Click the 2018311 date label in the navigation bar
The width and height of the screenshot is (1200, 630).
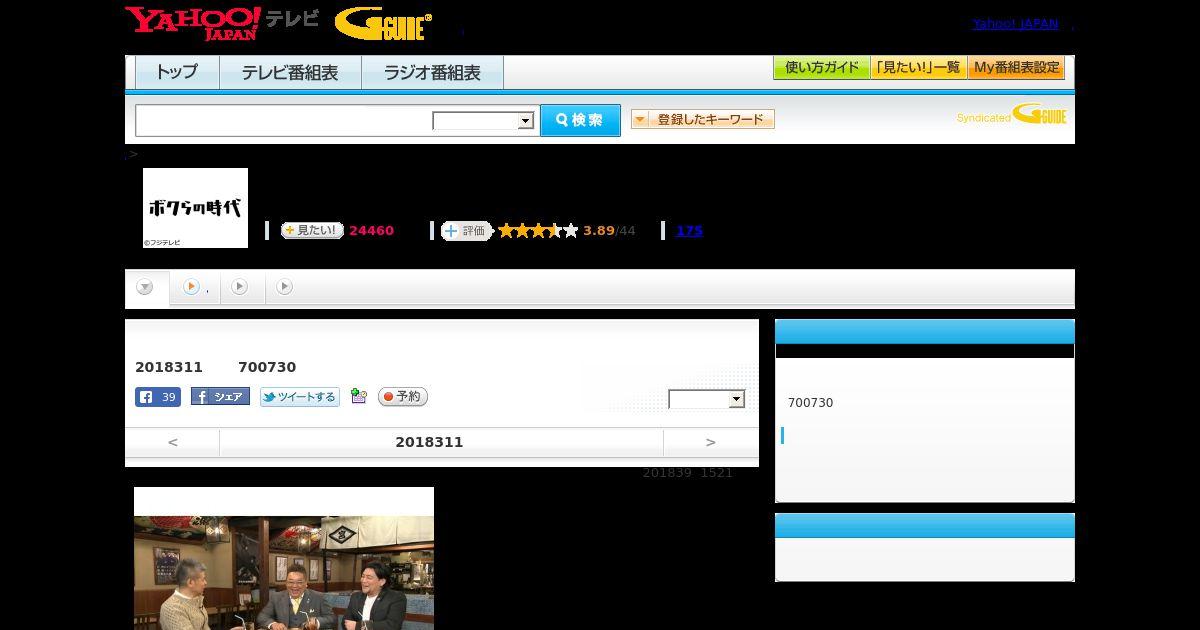coord(429,442)
